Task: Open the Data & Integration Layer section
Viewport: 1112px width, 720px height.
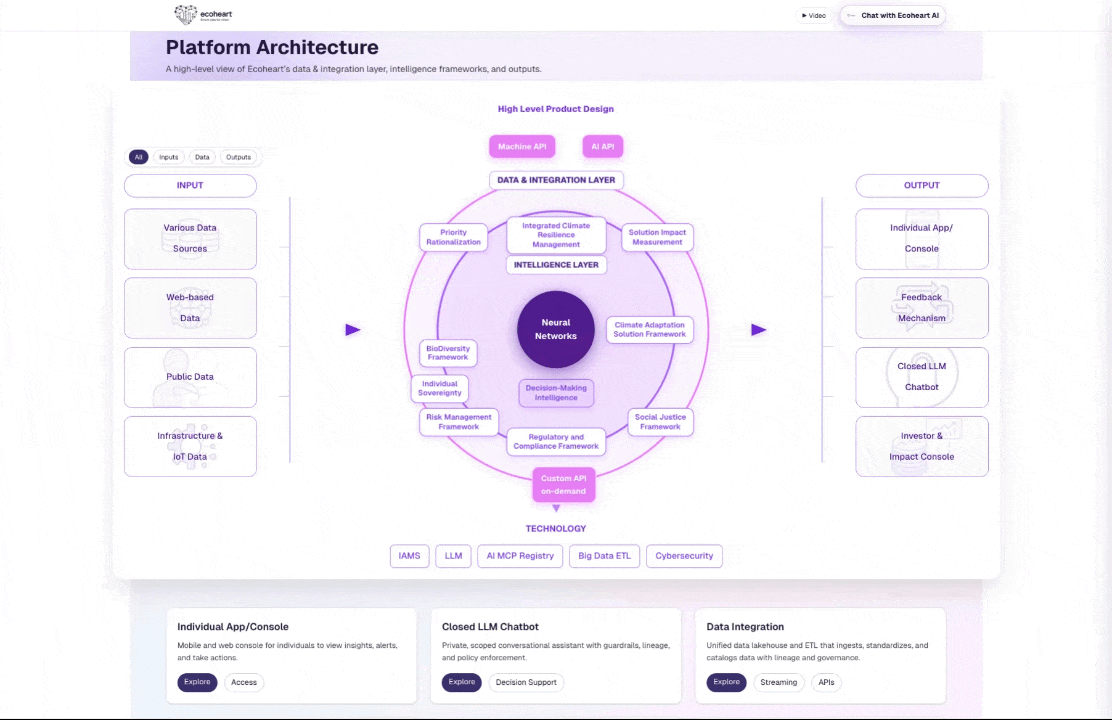Action: (x=556, y=180)
